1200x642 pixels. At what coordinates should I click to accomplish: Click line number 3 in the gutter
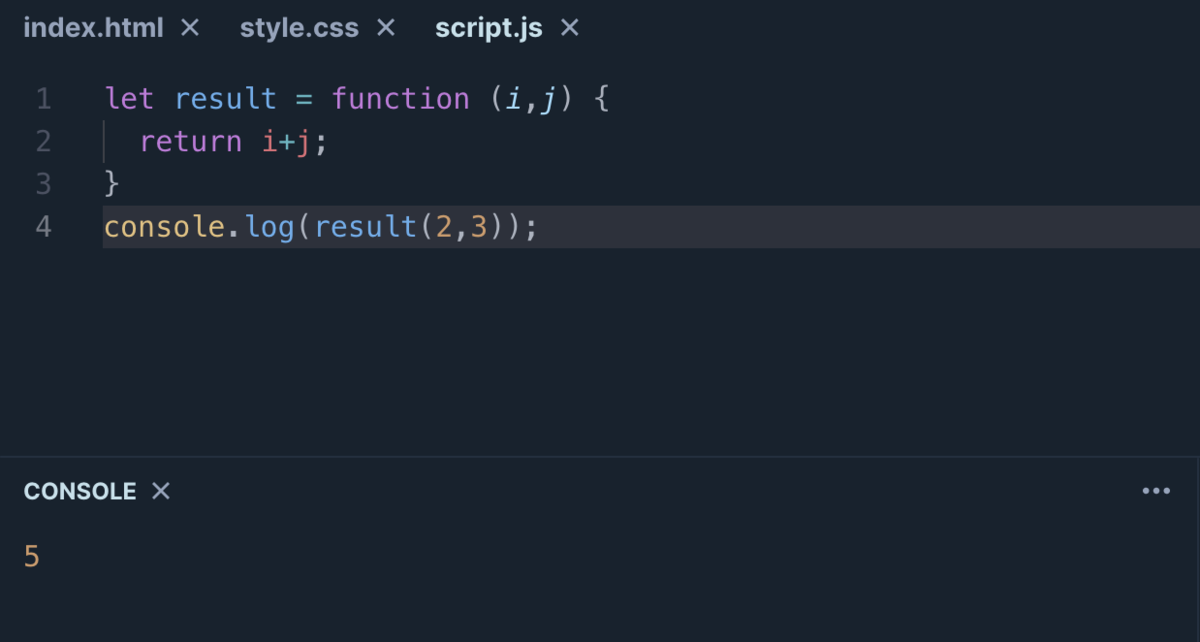click(43, 184)
